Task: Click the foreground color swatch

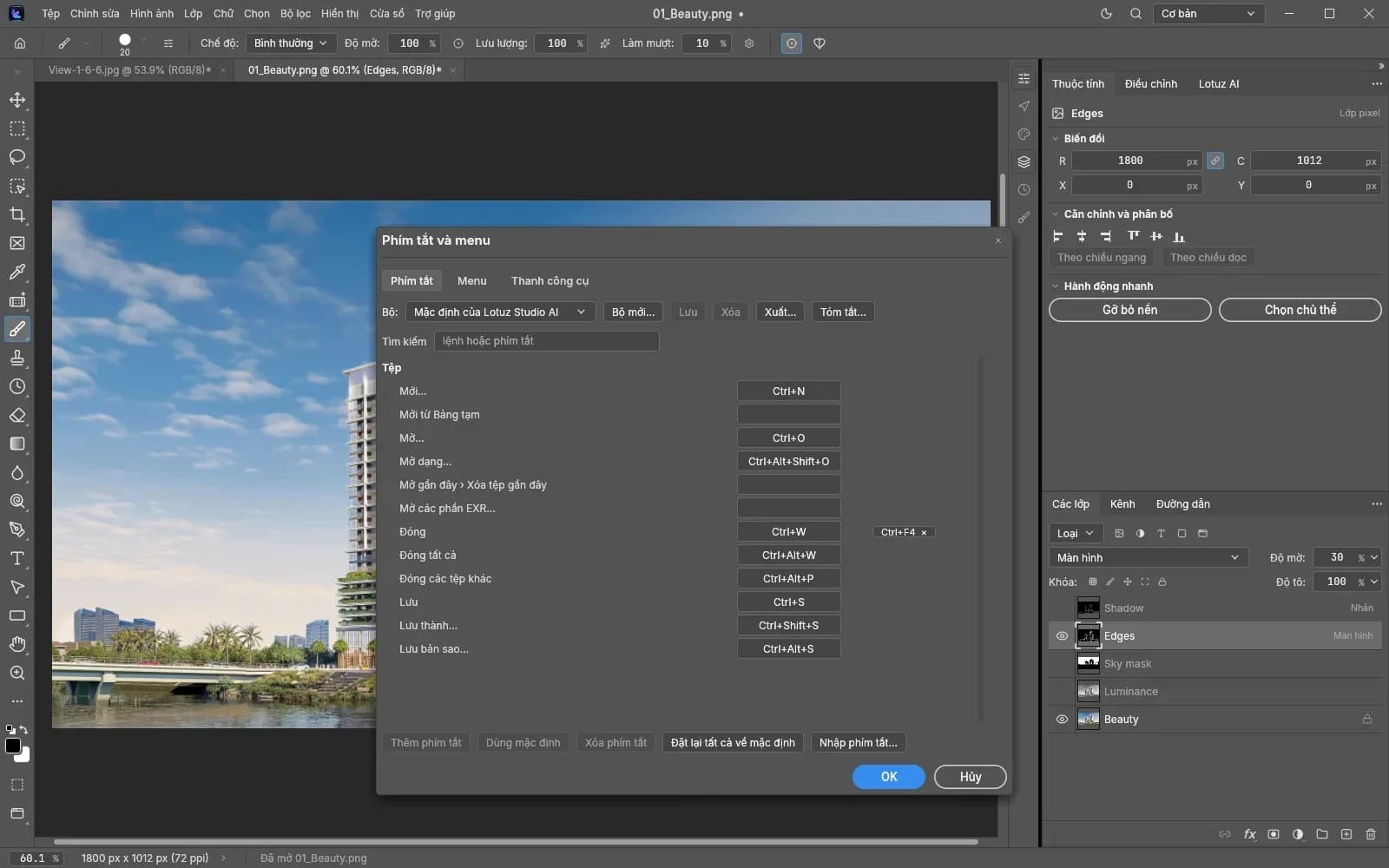Action: coord(13,746)
